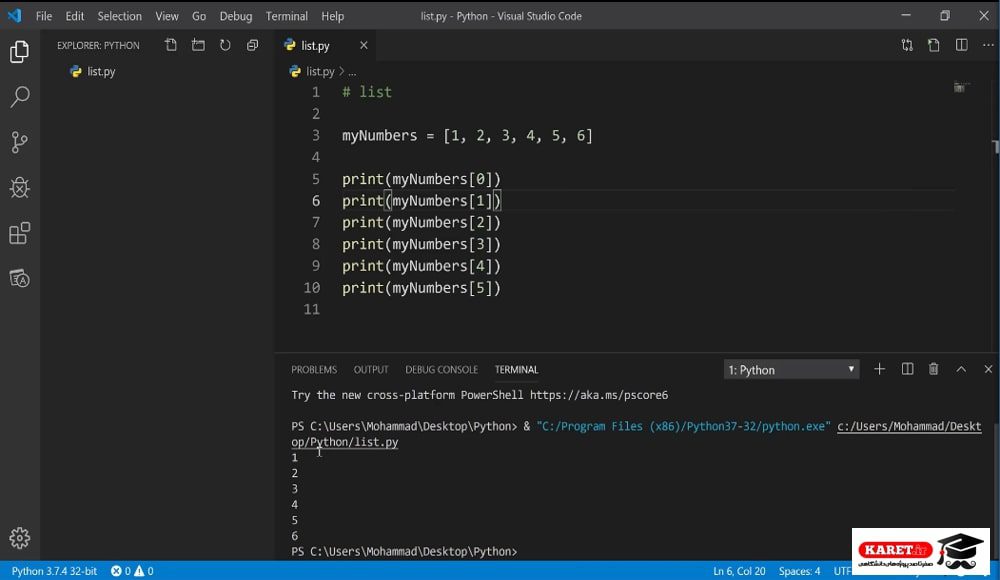
Task: Switch to the PROBLEMS panel tab
Action: 314,369
